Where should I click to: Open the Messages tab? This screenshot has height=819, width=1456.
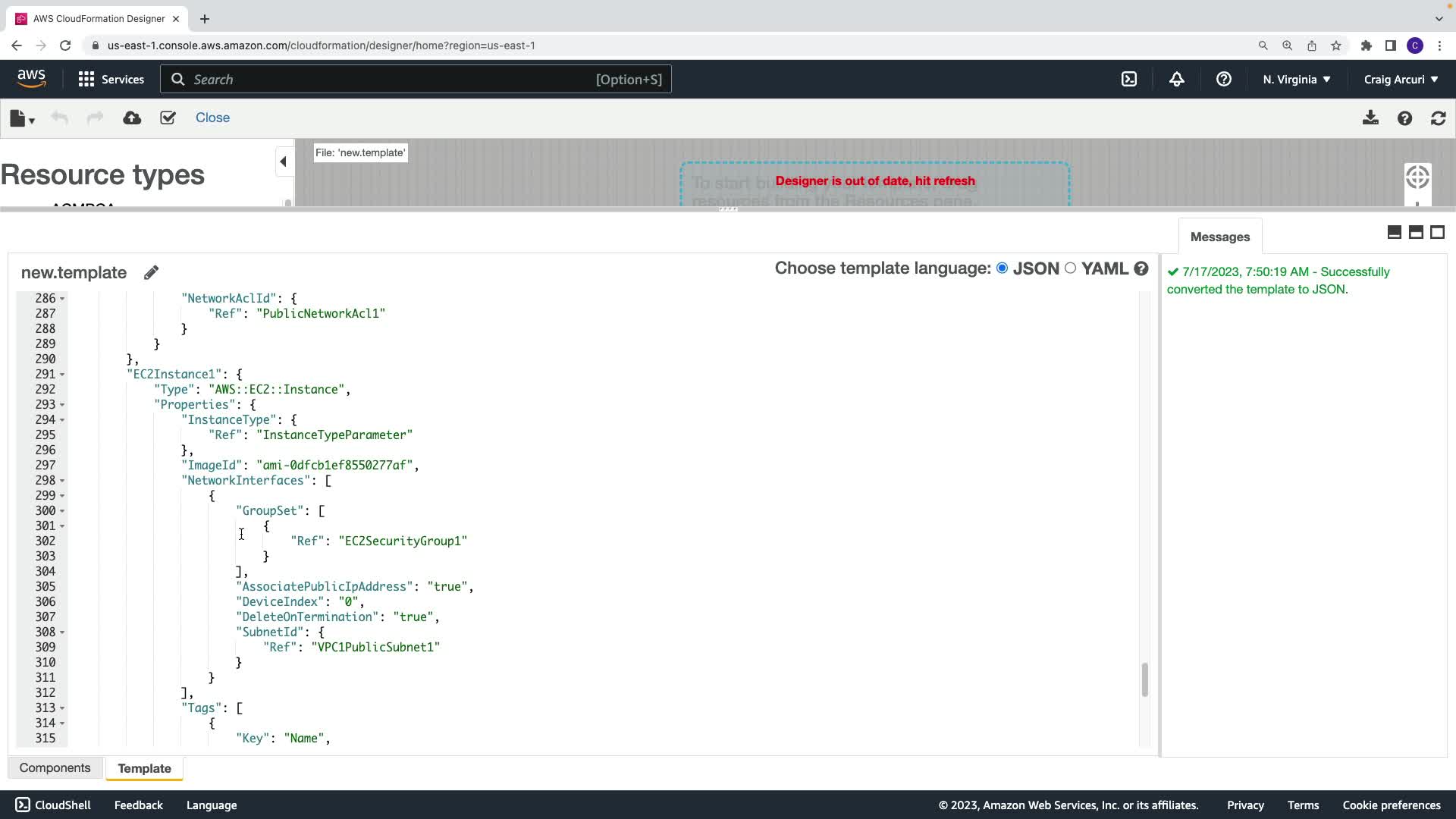[x=1219, y=237]
